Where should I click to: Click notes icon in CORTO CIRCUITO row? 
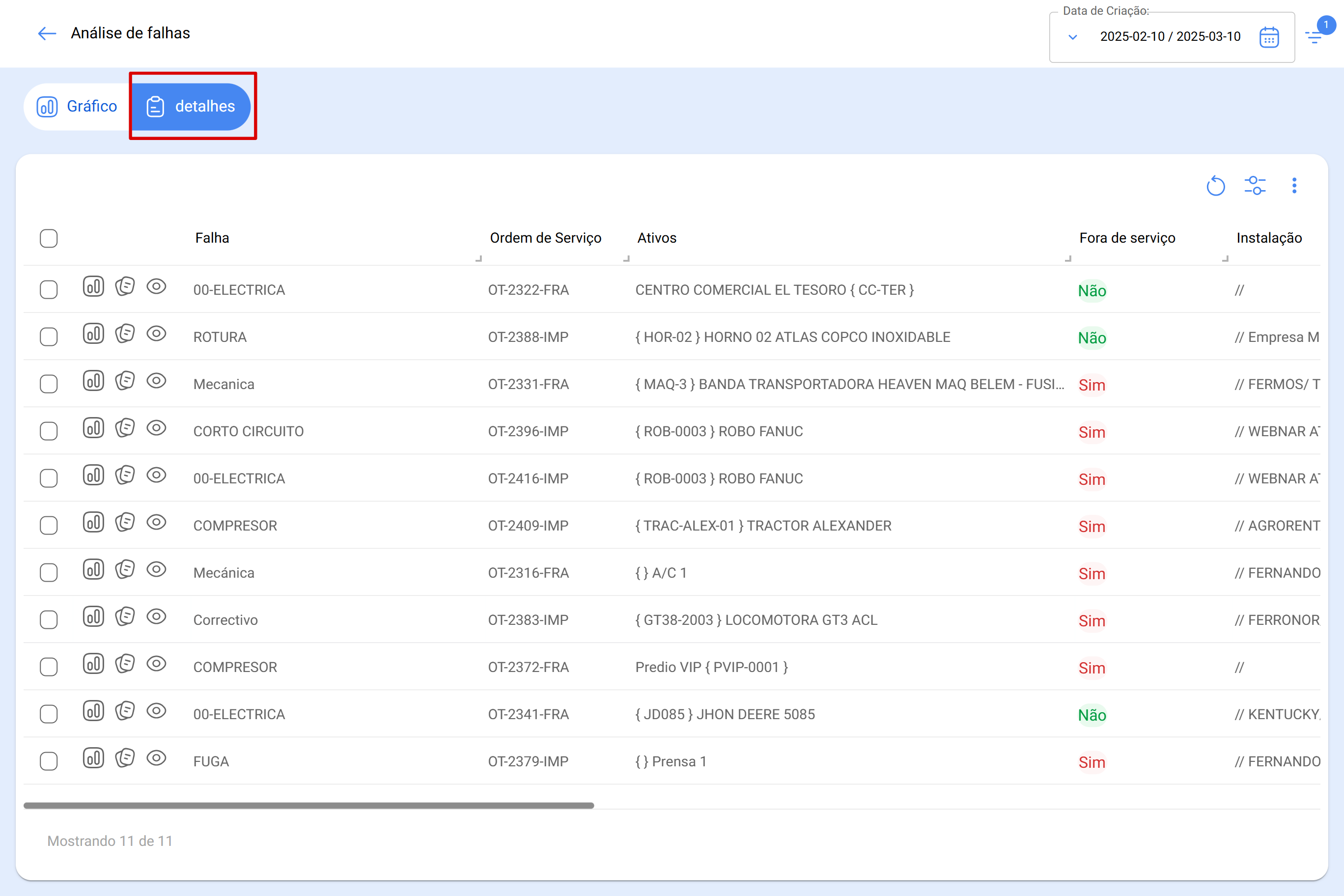tap(125, 428)
